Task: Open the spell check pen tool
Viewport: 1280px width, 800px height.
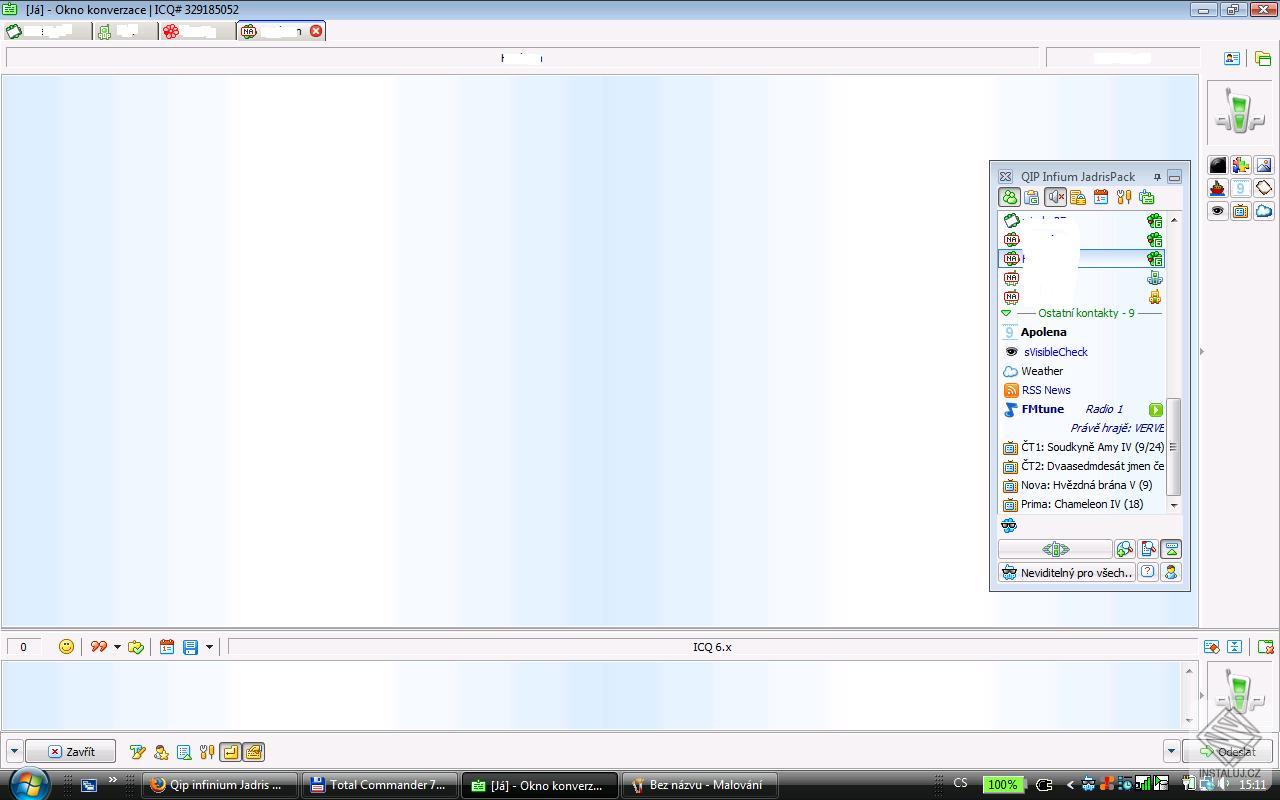Action: coord(137,752)
